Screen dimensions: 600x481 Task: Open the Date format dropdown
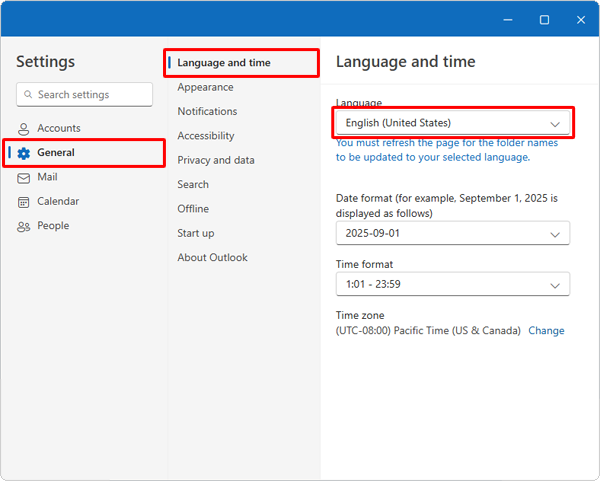coord(453,233)
